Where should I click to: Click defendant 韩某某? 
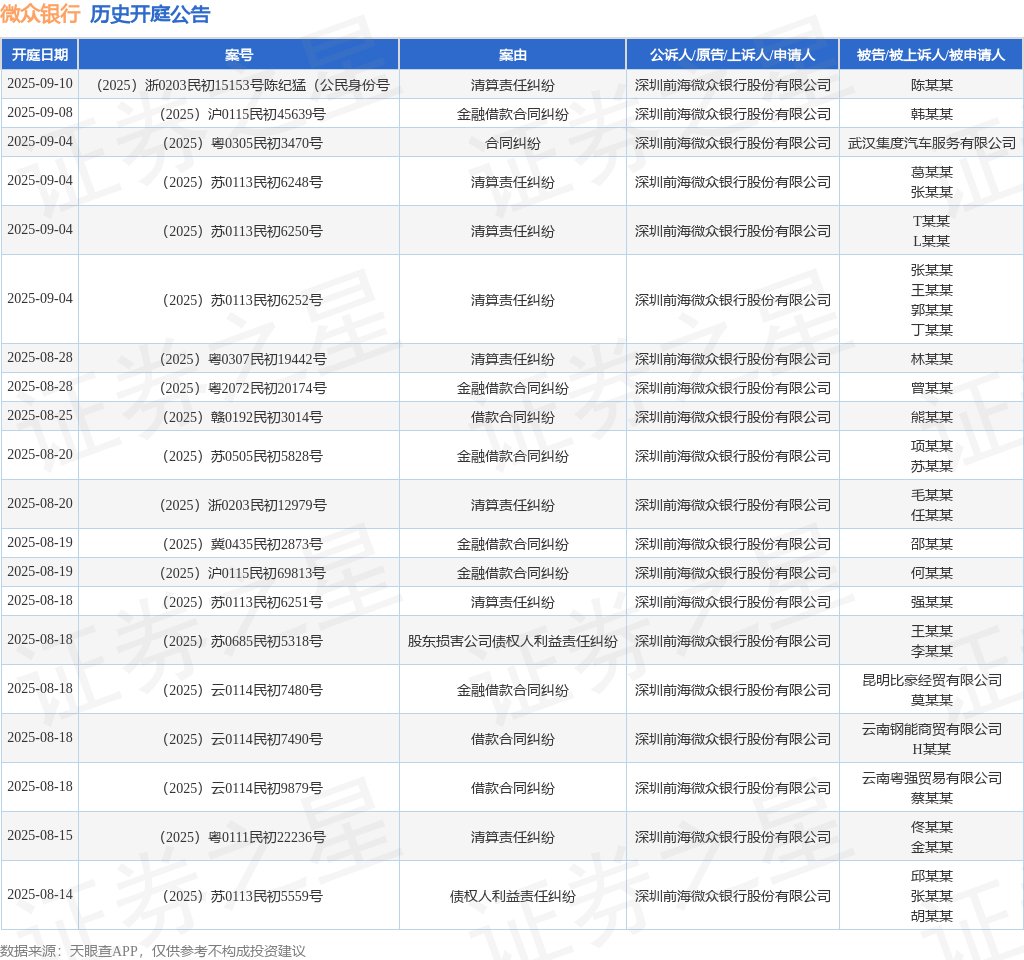(x=932, y=114)
